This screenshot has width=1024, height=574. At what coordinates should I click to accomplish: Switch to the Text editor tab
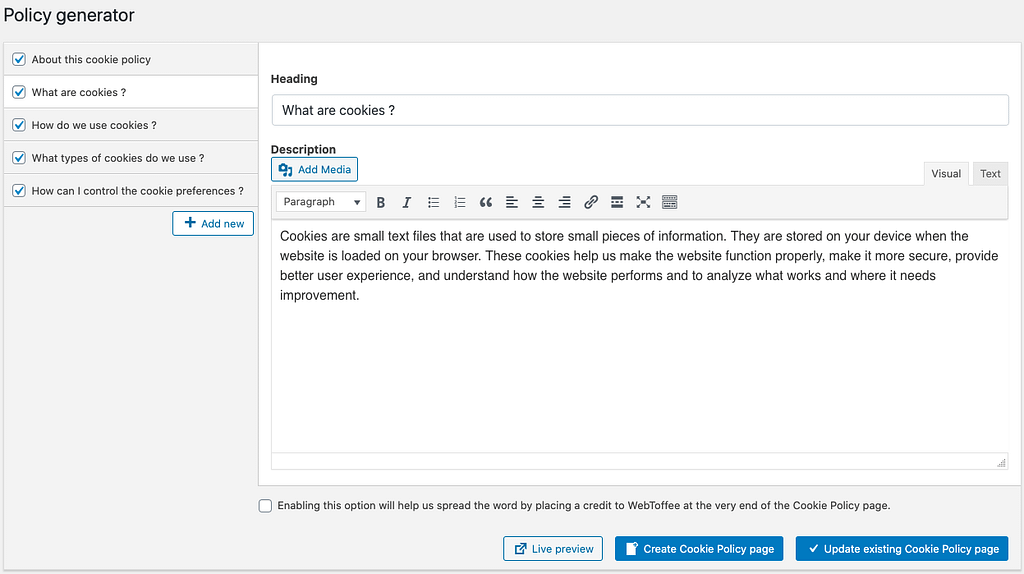[x=990, y=174]
